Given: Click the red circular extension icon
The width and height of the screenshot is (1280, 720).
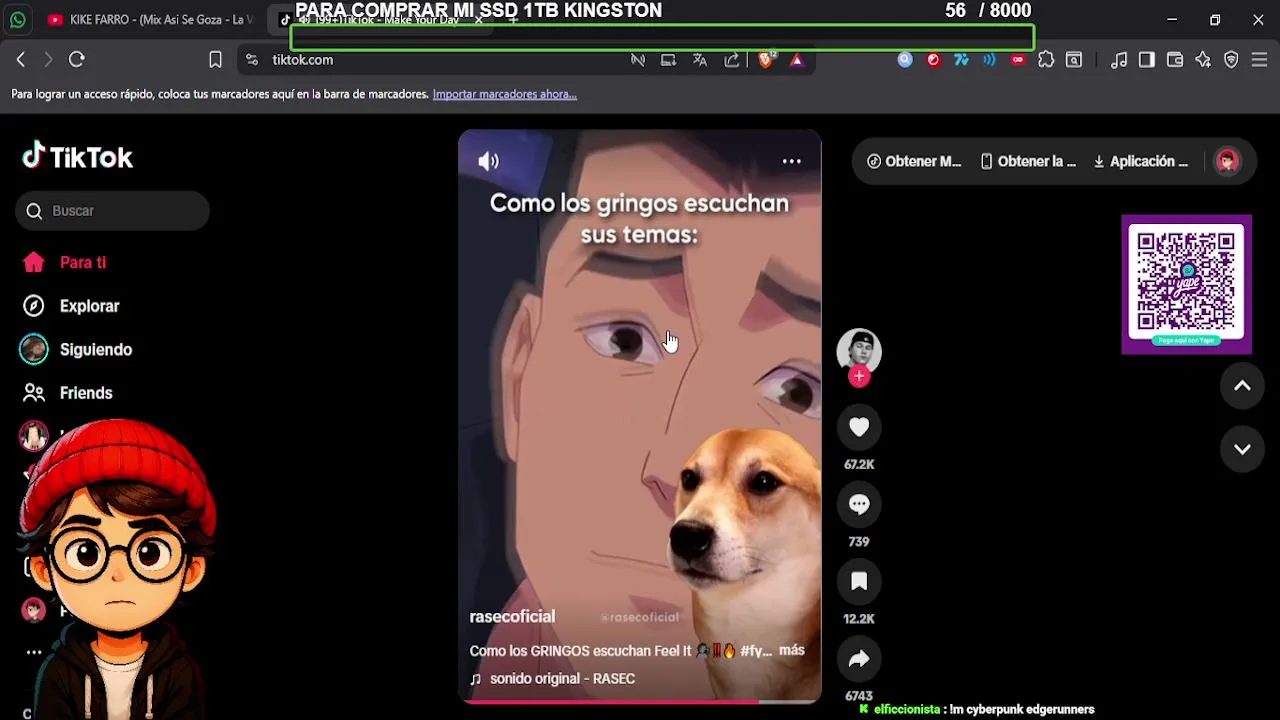Looking at the screenshot, I should coord(933,60).
